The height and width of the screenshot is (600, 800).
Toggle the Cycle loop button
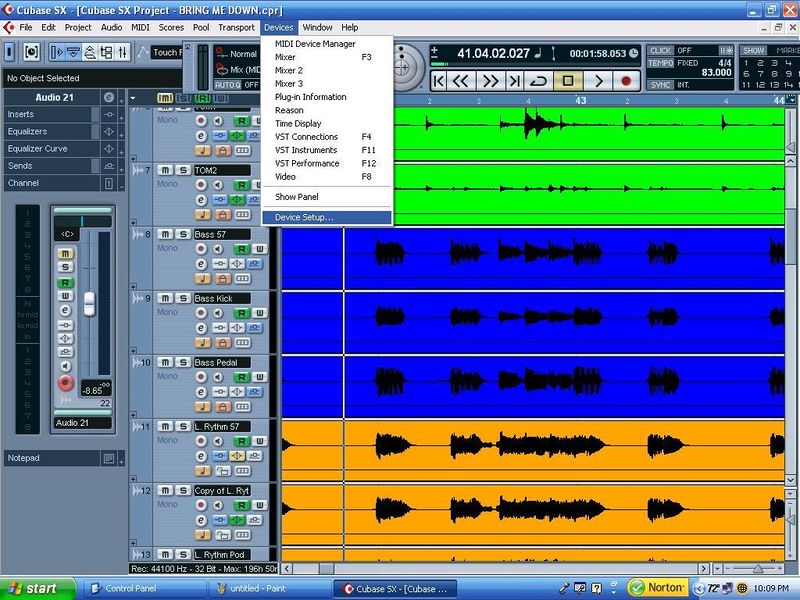pyautogui.click(x=539, y=81)
